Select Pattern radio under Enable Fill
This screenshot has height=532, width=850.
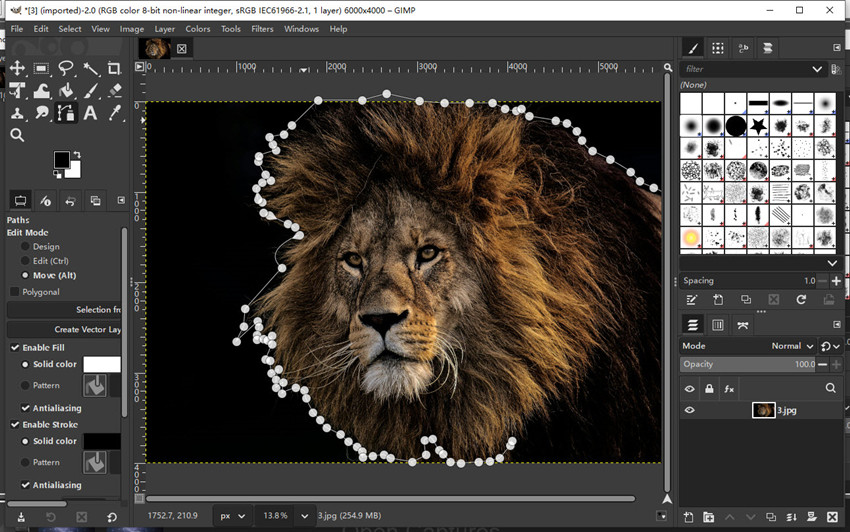25,386
